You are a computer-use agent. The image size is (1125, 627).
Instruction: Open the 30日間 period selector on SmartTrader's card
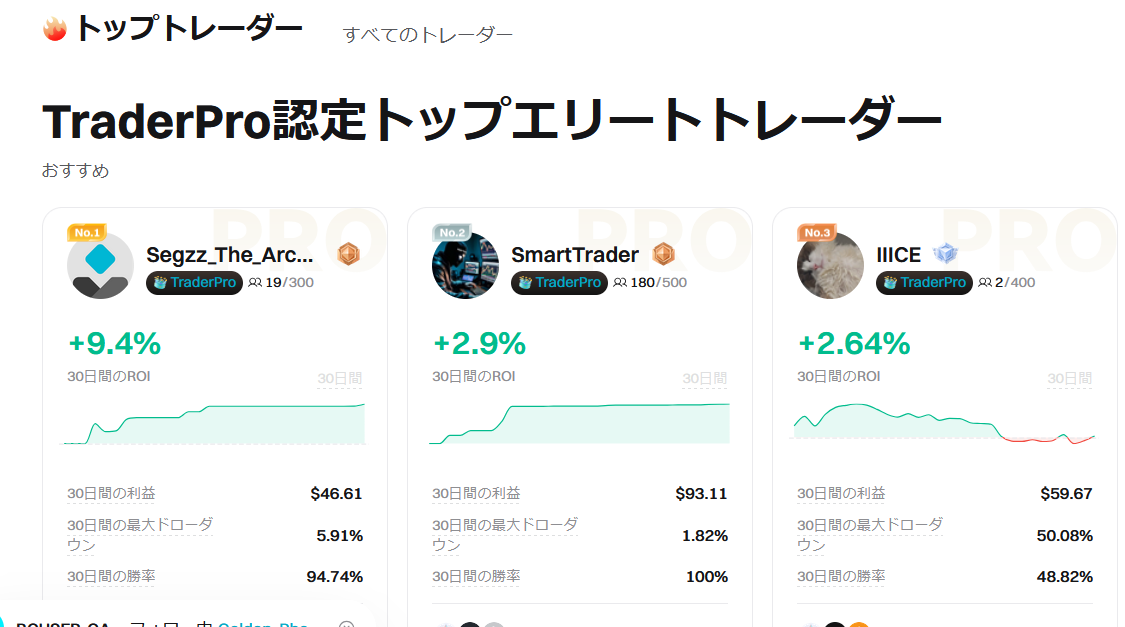(x=705, y=379)
